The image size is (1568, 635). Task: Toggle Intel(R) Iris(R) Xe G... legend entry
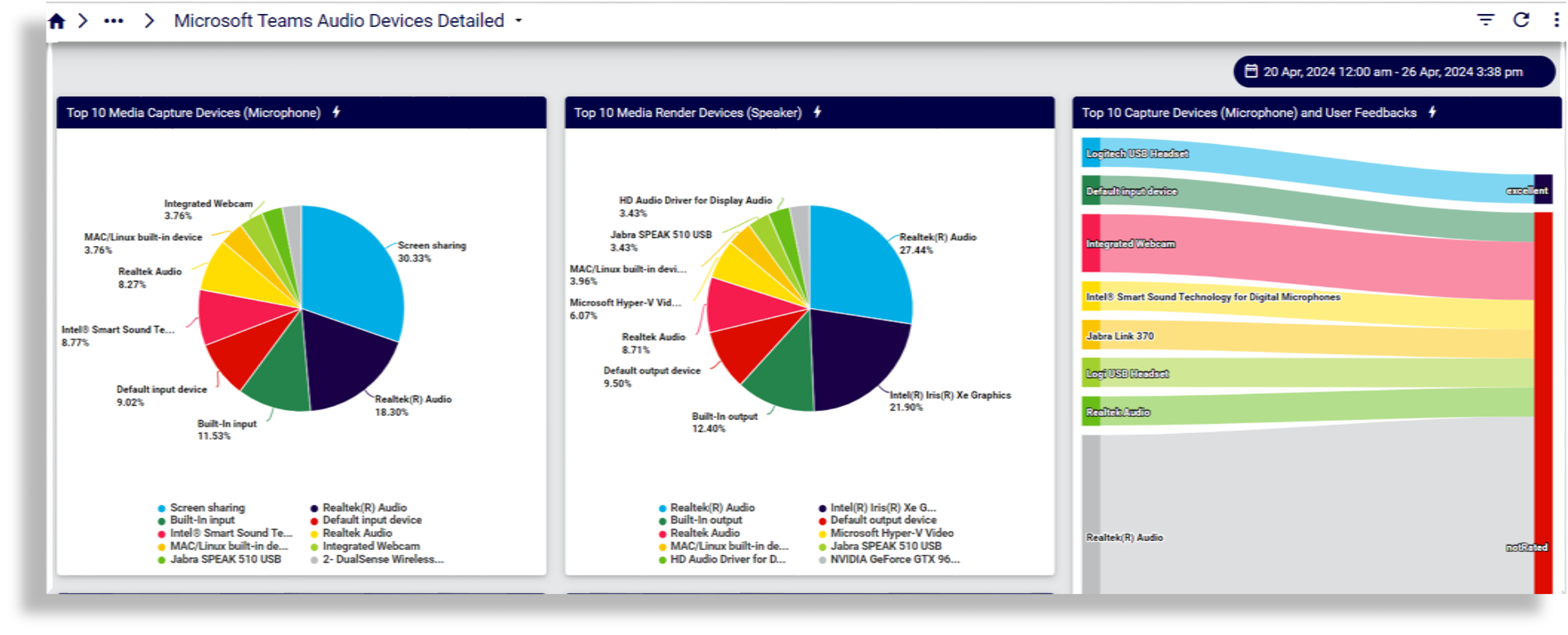pos(877,508)
